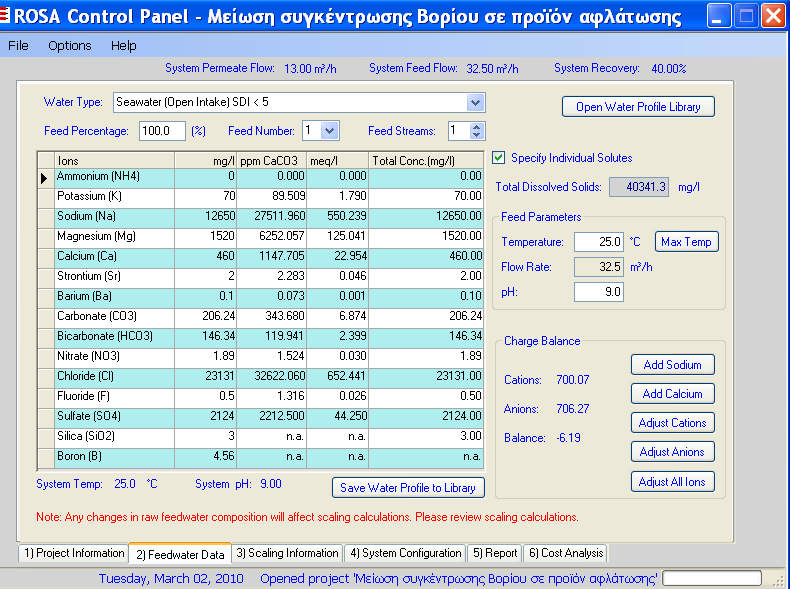Select Carbonate (CO3) mg/l cell 206.24

(x=206, y=318)
